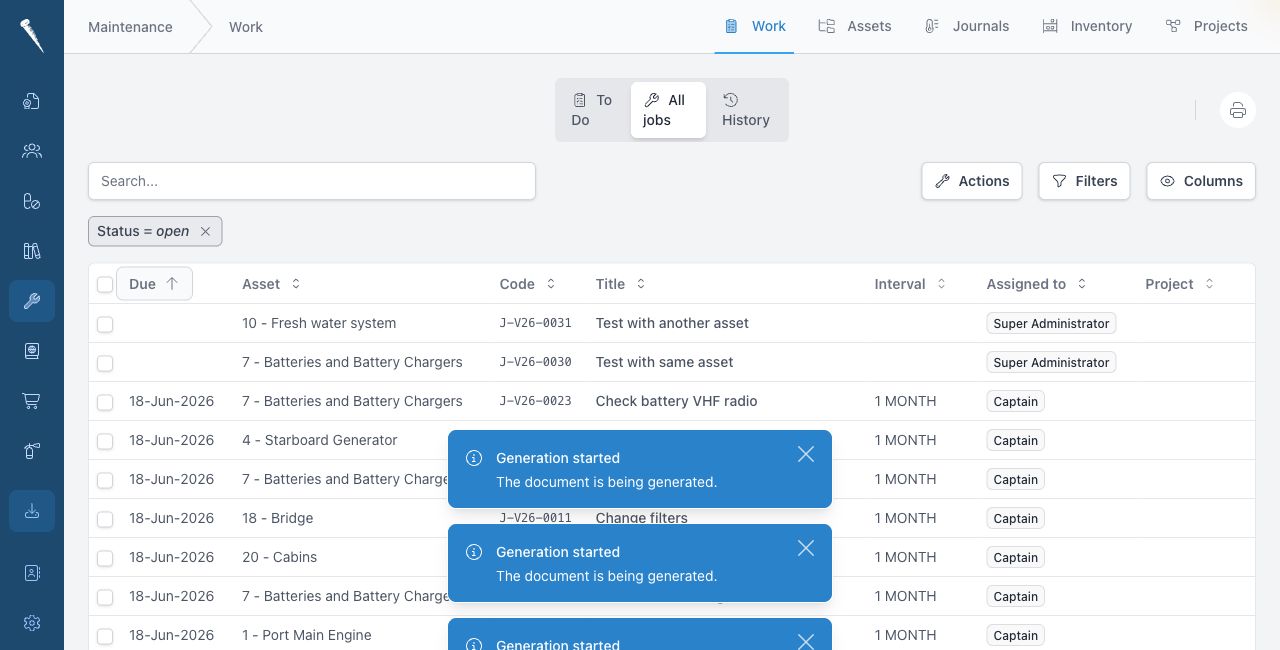Open the settings gear in sidebar
The width and height of the screenshot is (1280, 650).
[x=32, y=623]
